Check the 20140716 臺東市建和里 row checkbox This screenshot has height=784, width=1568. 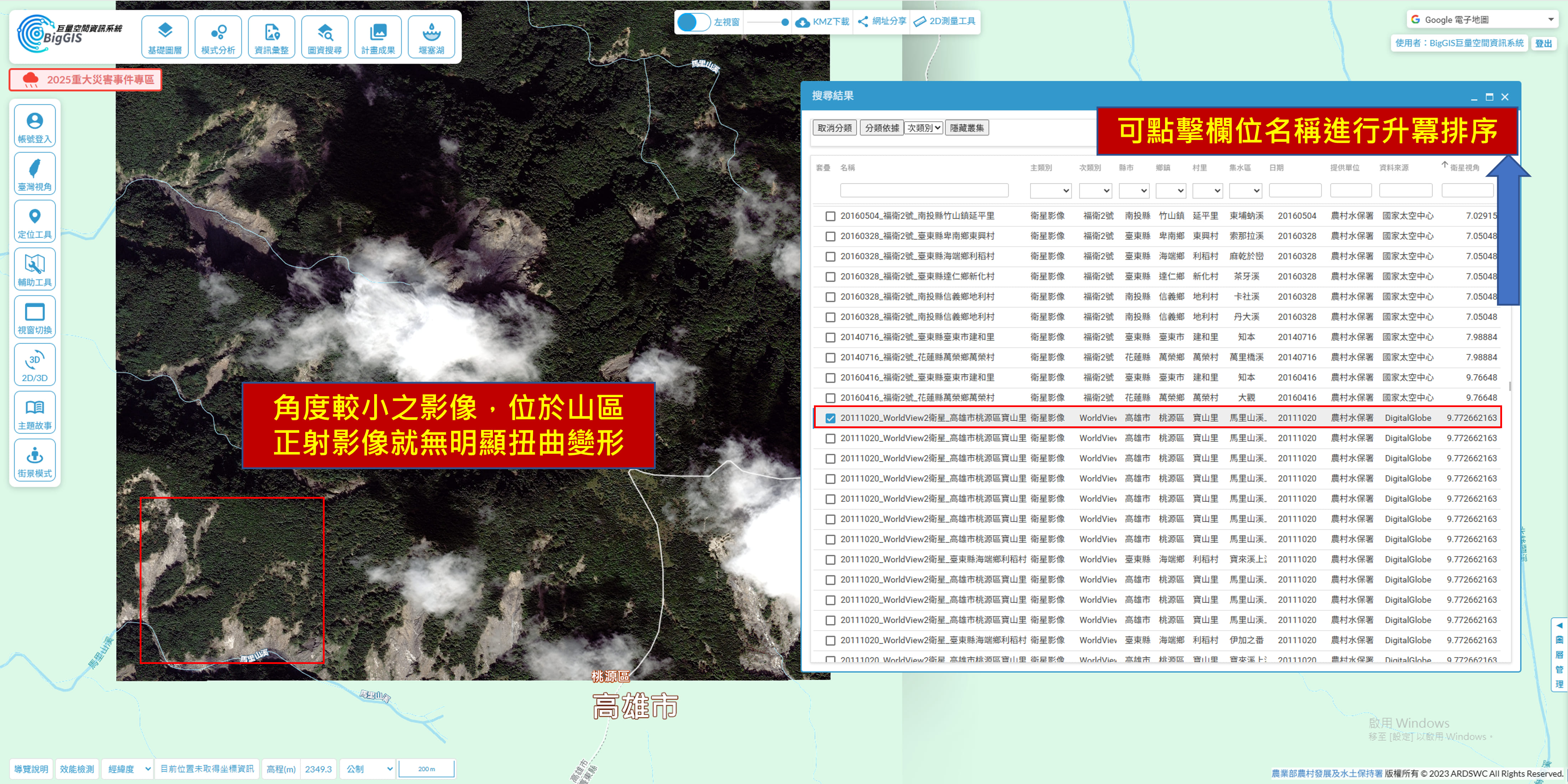(x=830, y=338)
